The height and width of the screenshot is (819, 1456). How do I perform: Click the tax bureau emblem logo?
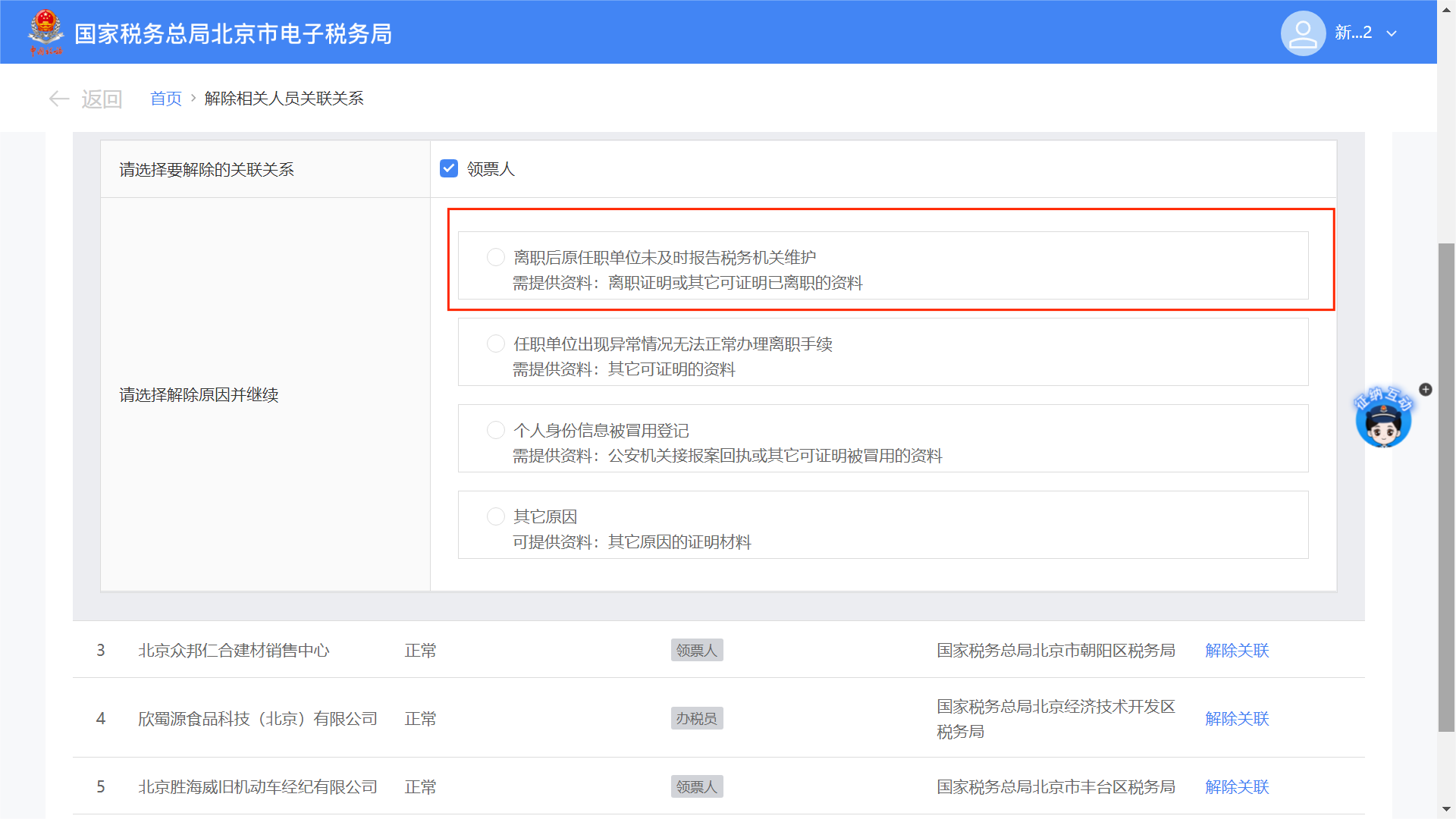click(45, 32)
